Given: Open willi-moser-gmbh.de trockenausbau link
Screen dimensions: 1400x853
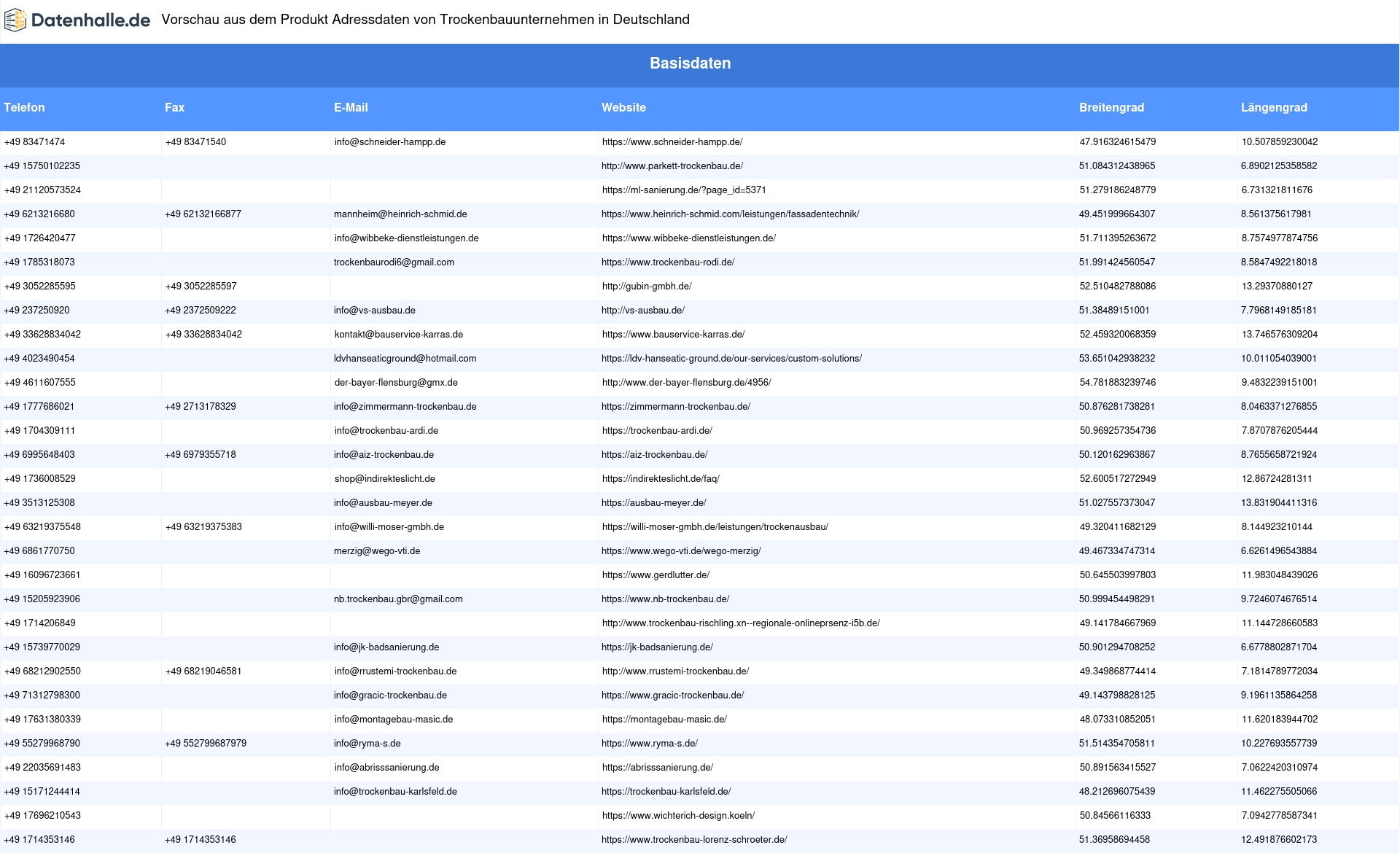Looking at the screenshot, I should click(x=715, y=527).
